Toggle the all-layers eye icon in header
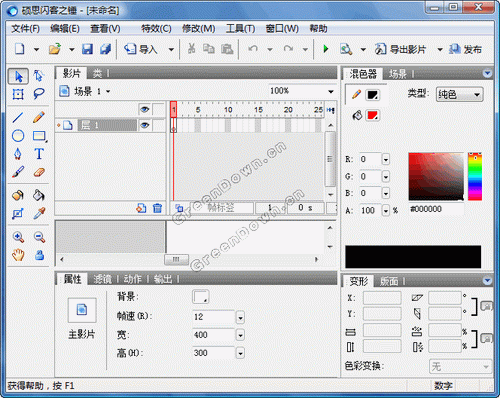Screen dimensions: 500x398 coord(144,109)
